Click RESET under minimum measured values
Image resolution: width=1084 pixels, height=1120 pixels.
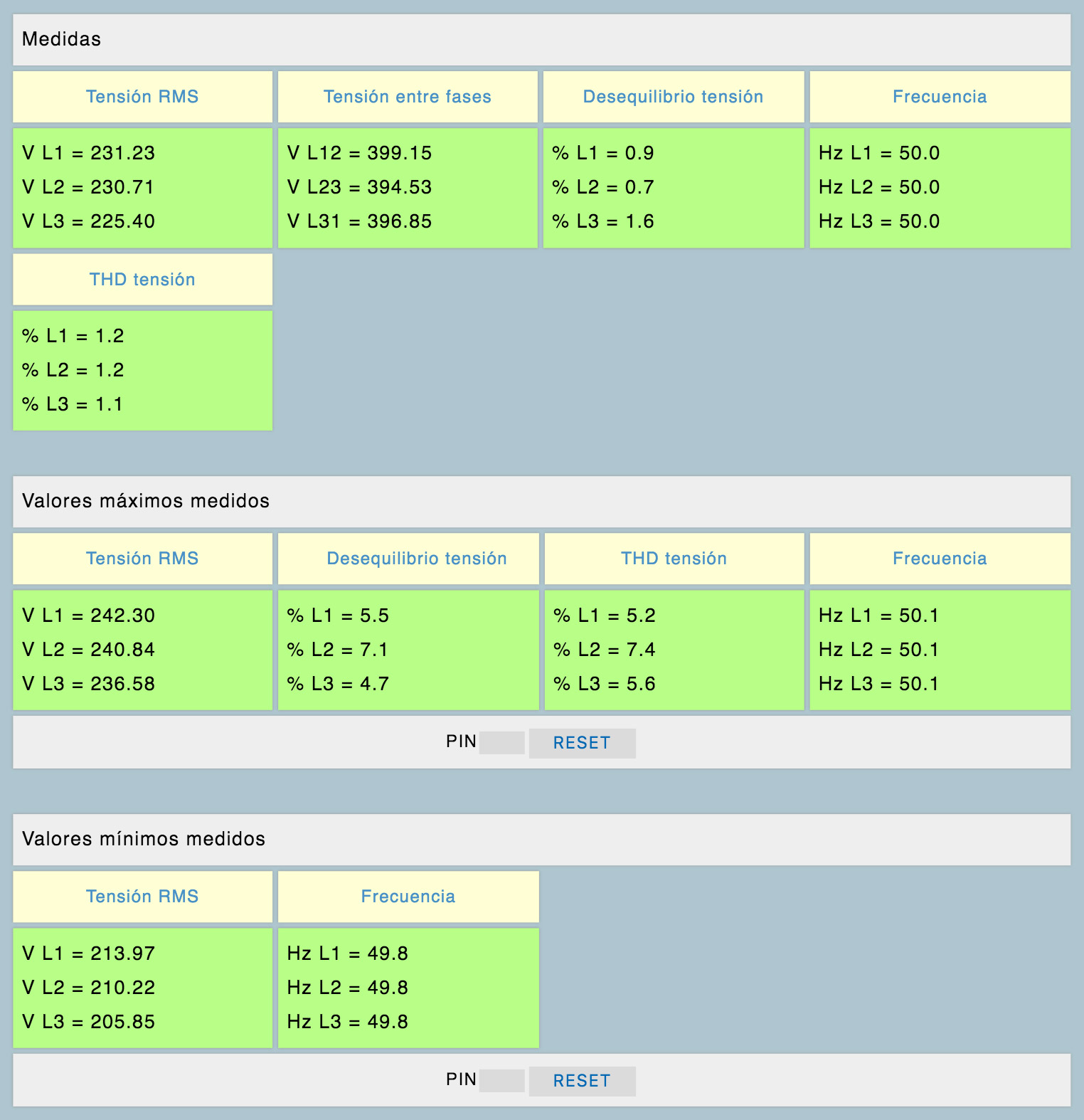click(x=582, y=1081)
